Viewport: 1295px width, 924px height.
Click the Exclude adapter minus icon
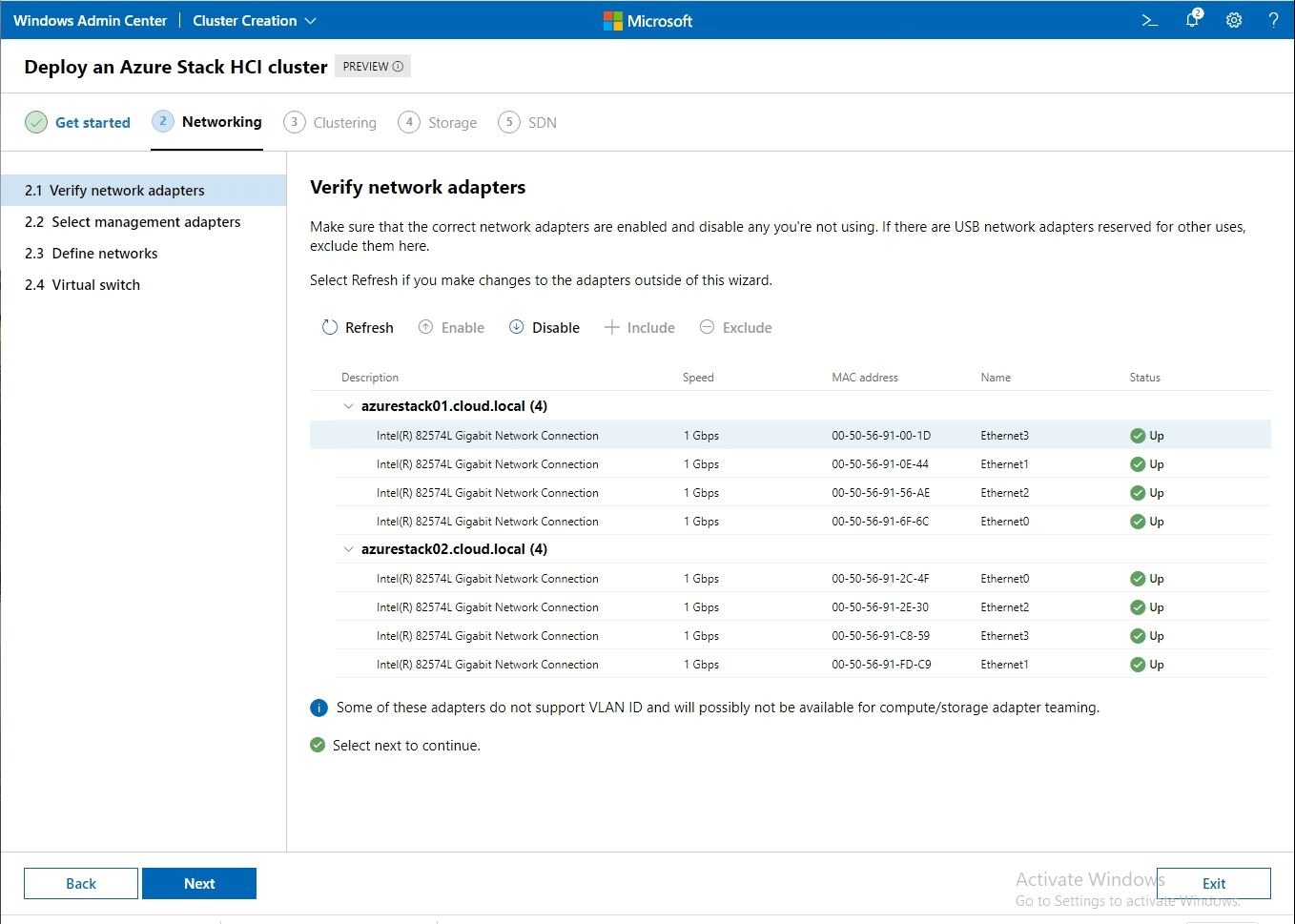[x=708, y=327]
